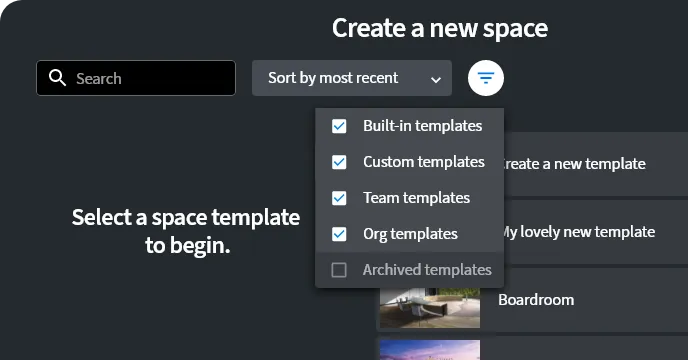The height and width of the screenshot is (360, 688).
Task: Click the purple sky template thumbnail
Action: (430, 350)
